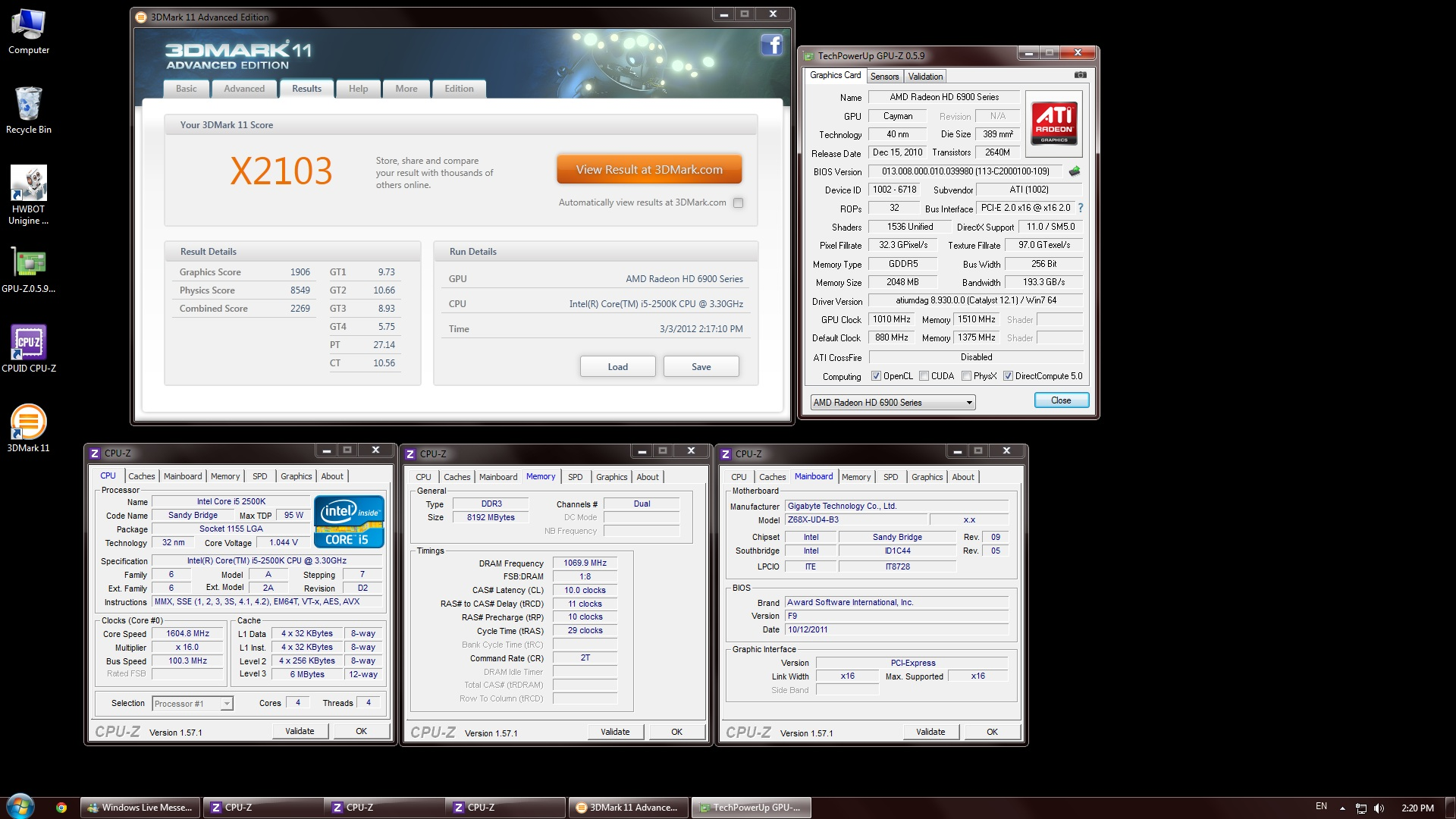Open the Windows Start orb

pos(20,807)
